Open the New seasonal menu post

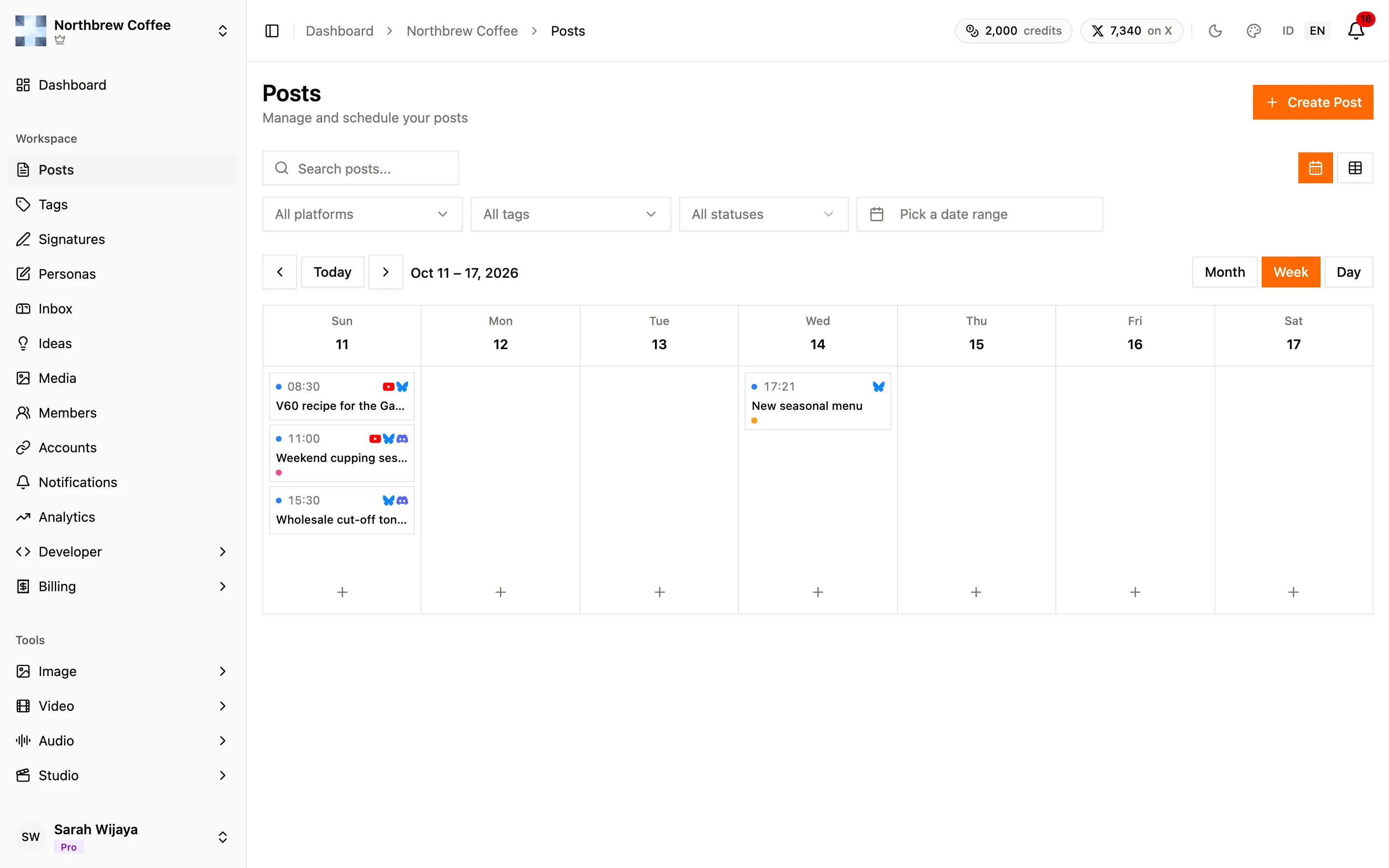[817, 401]
